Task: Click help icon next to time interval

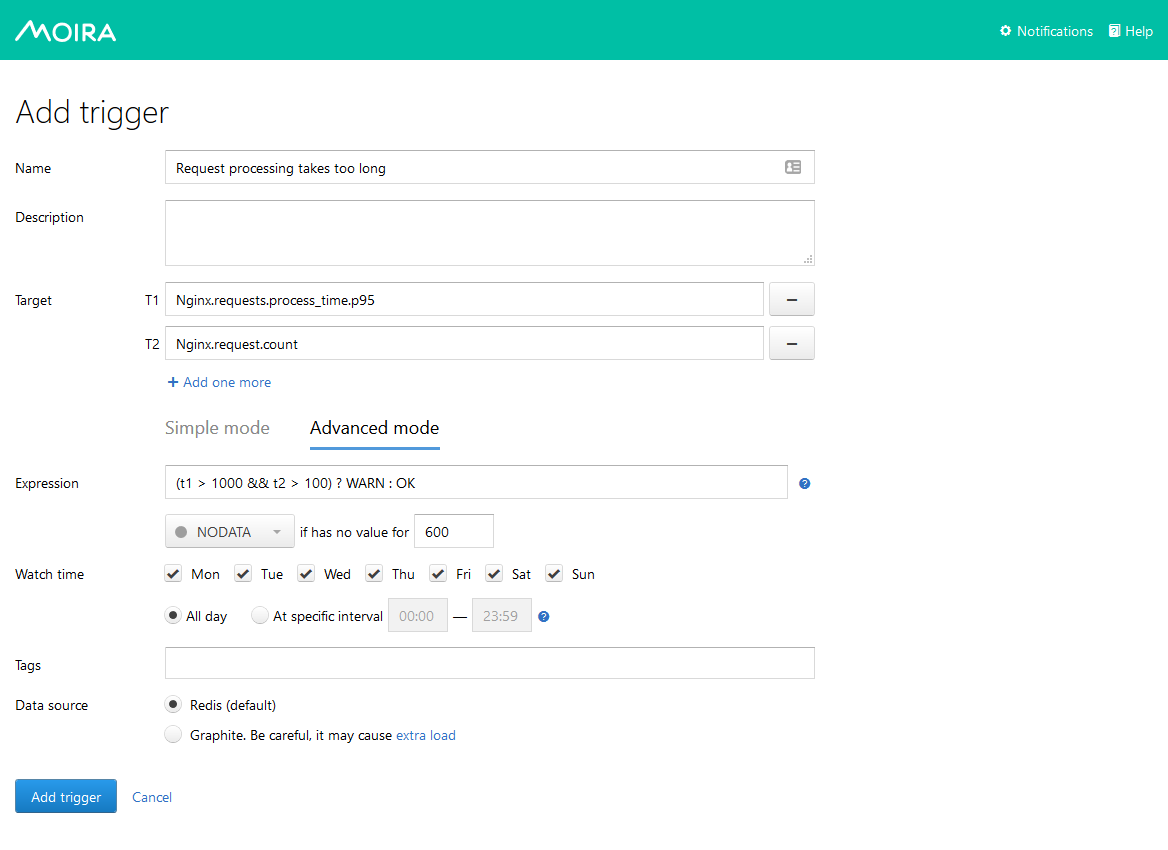Action: click(544, 616)
